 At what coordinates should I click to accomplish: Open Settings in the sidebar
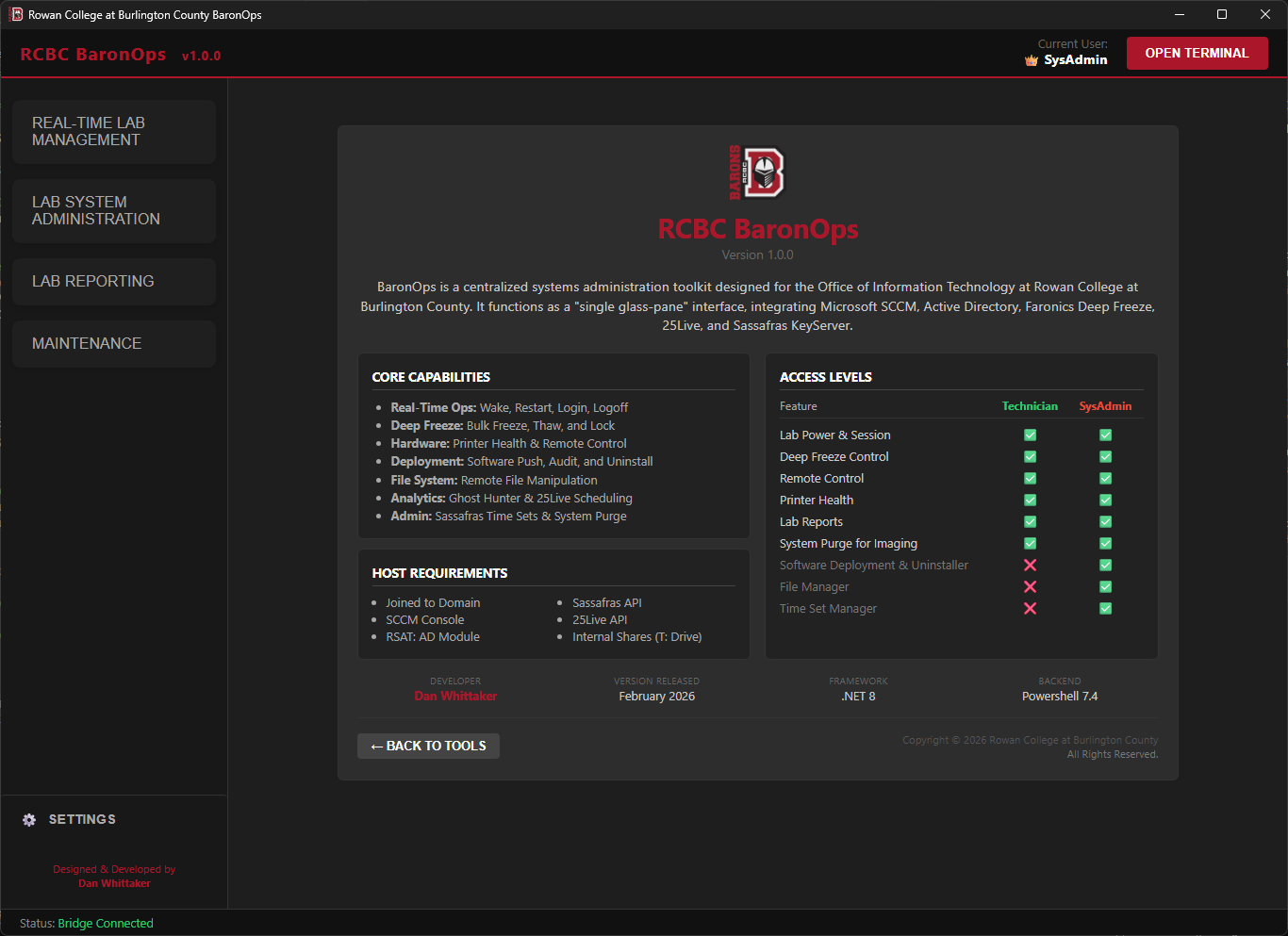click(82, 820)
